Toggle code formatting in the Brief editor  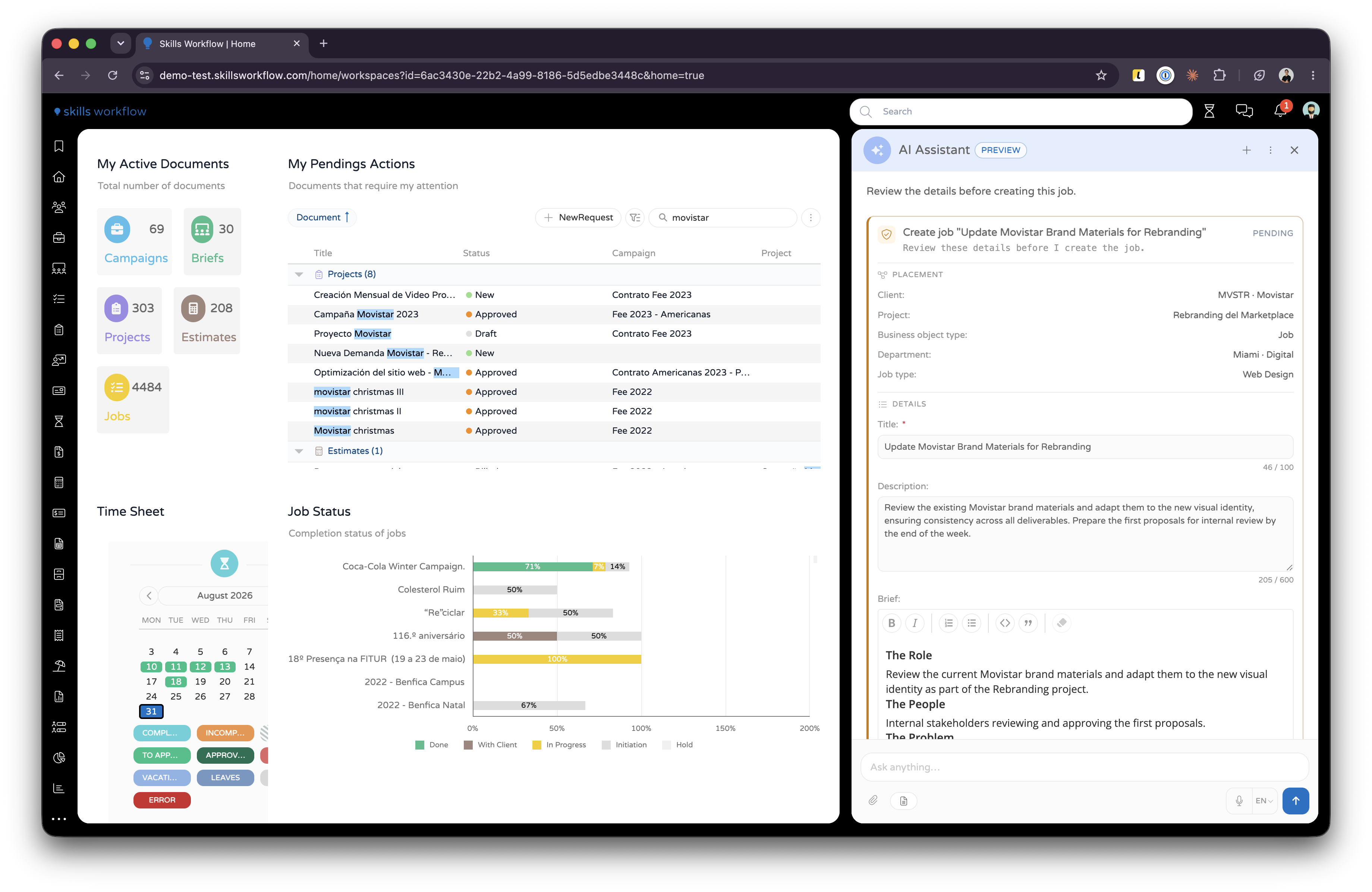coord(1005,623)
